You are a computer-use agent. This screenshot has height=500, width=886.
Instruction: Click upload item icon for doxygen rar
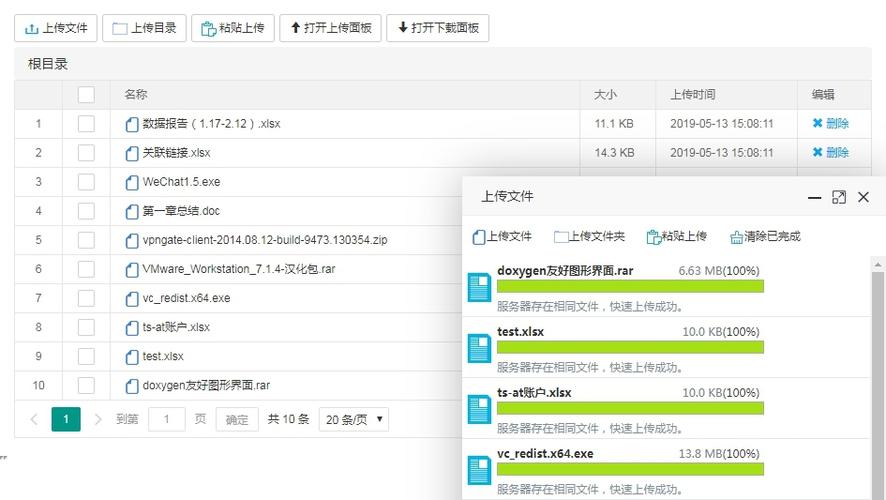[479, 287]
